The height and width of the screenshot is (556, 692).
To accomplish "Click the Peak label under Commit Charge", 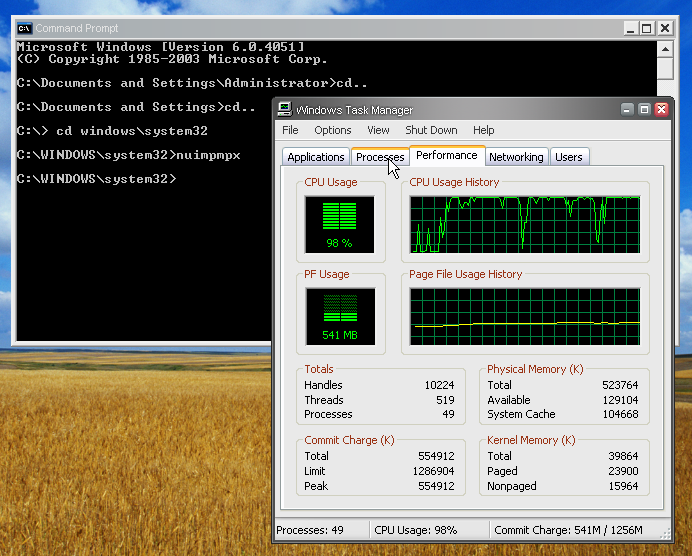I will 316,486.
